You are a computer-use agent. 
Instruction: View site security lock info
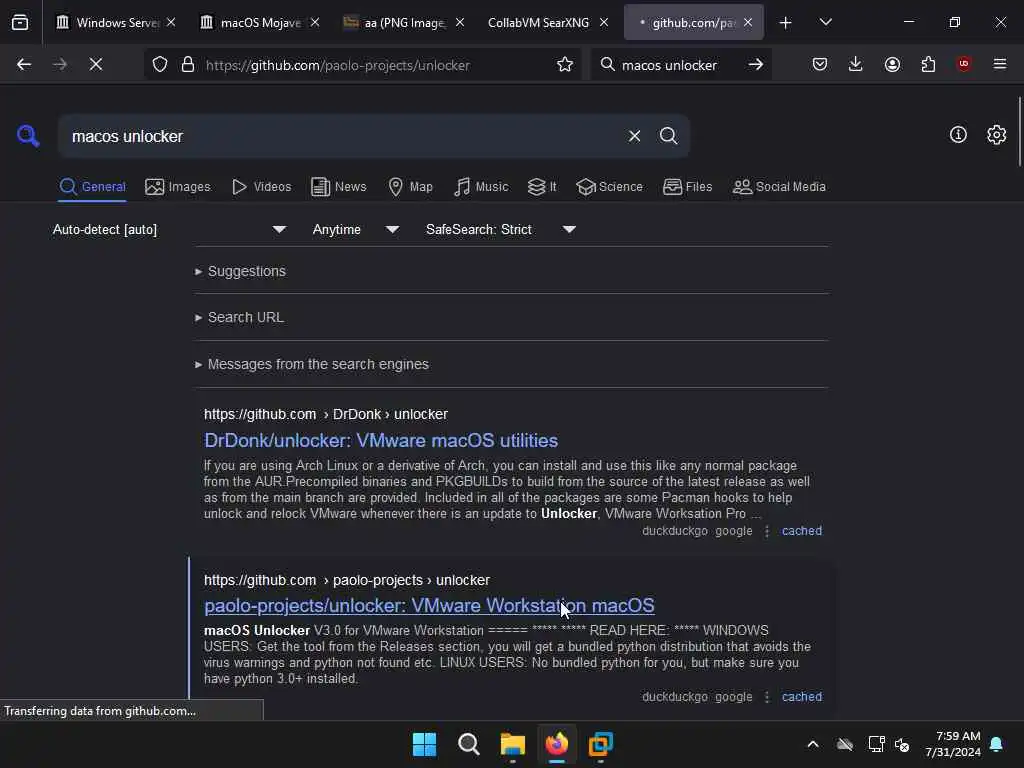tap(188, 64)
